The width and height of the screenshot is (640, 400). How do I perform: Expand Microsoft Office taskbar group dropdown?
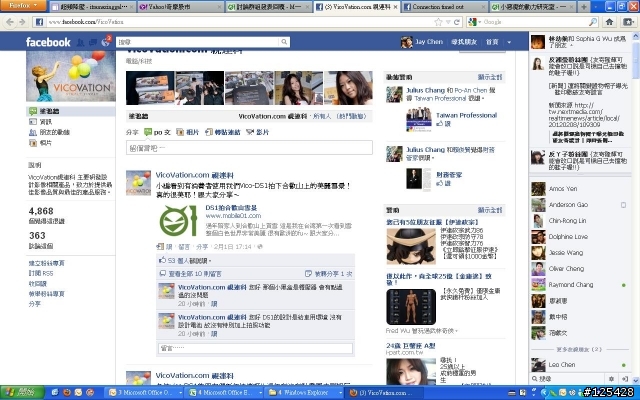click(x=180, y=393)
